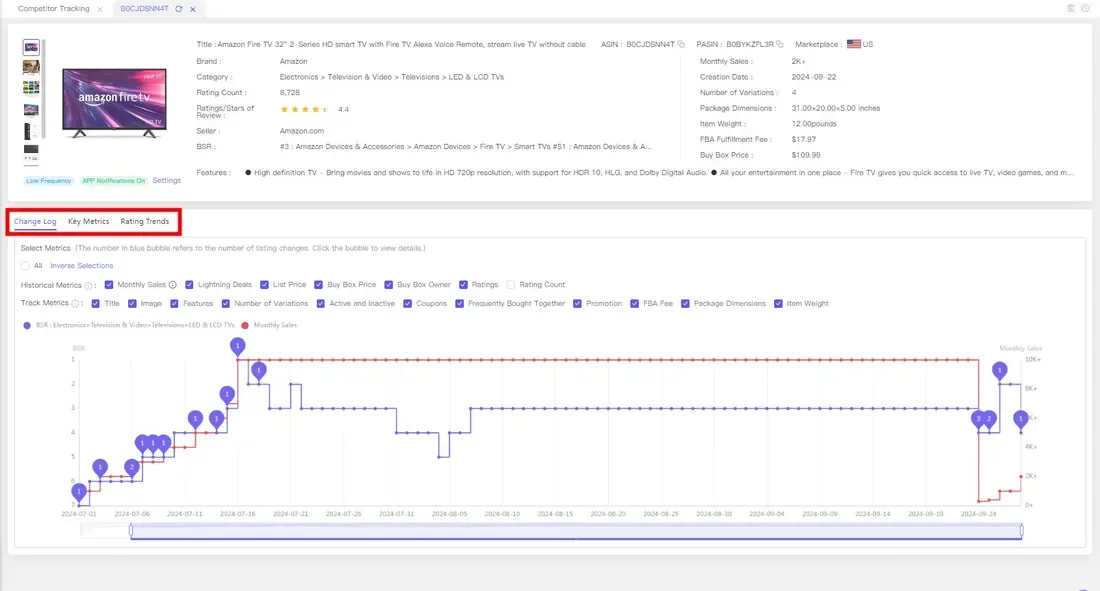Uncheck the Frequently Bought Together checkbox
Screen dimensions: 1100x591
tap(460, 304)
